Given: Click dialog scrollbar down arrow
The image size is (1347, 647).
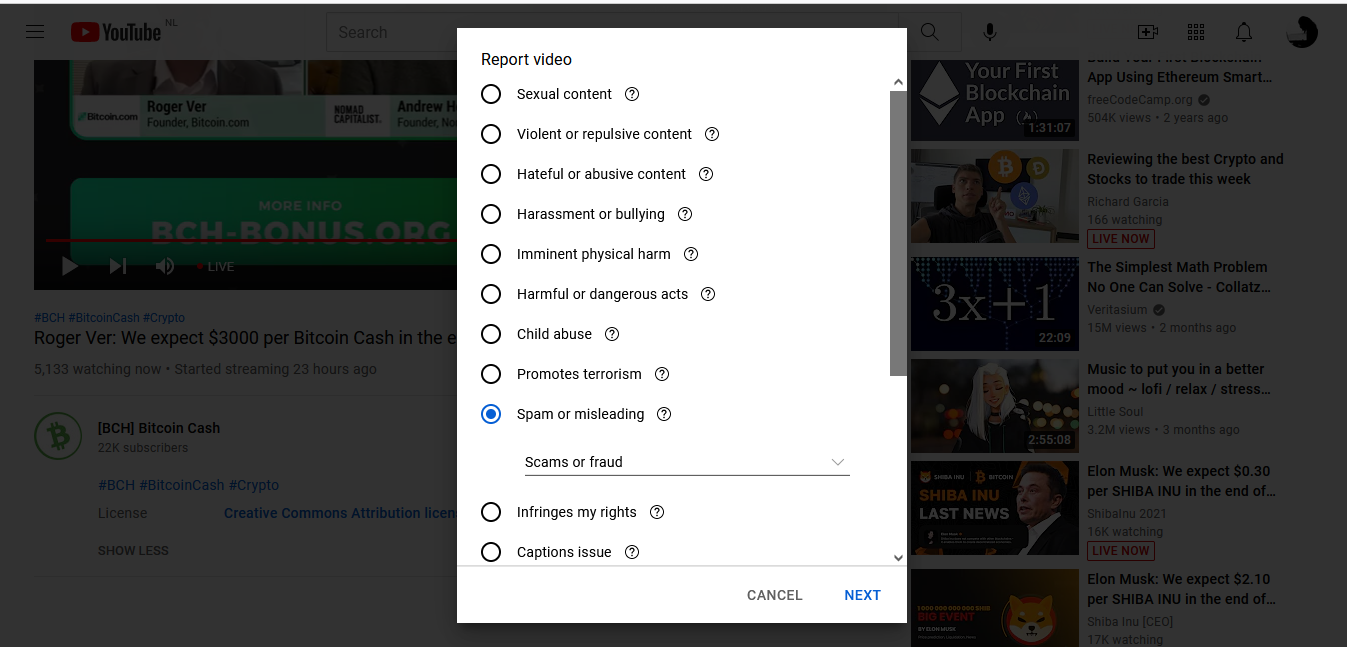Looking at the screenshot, I should point(898,558).
